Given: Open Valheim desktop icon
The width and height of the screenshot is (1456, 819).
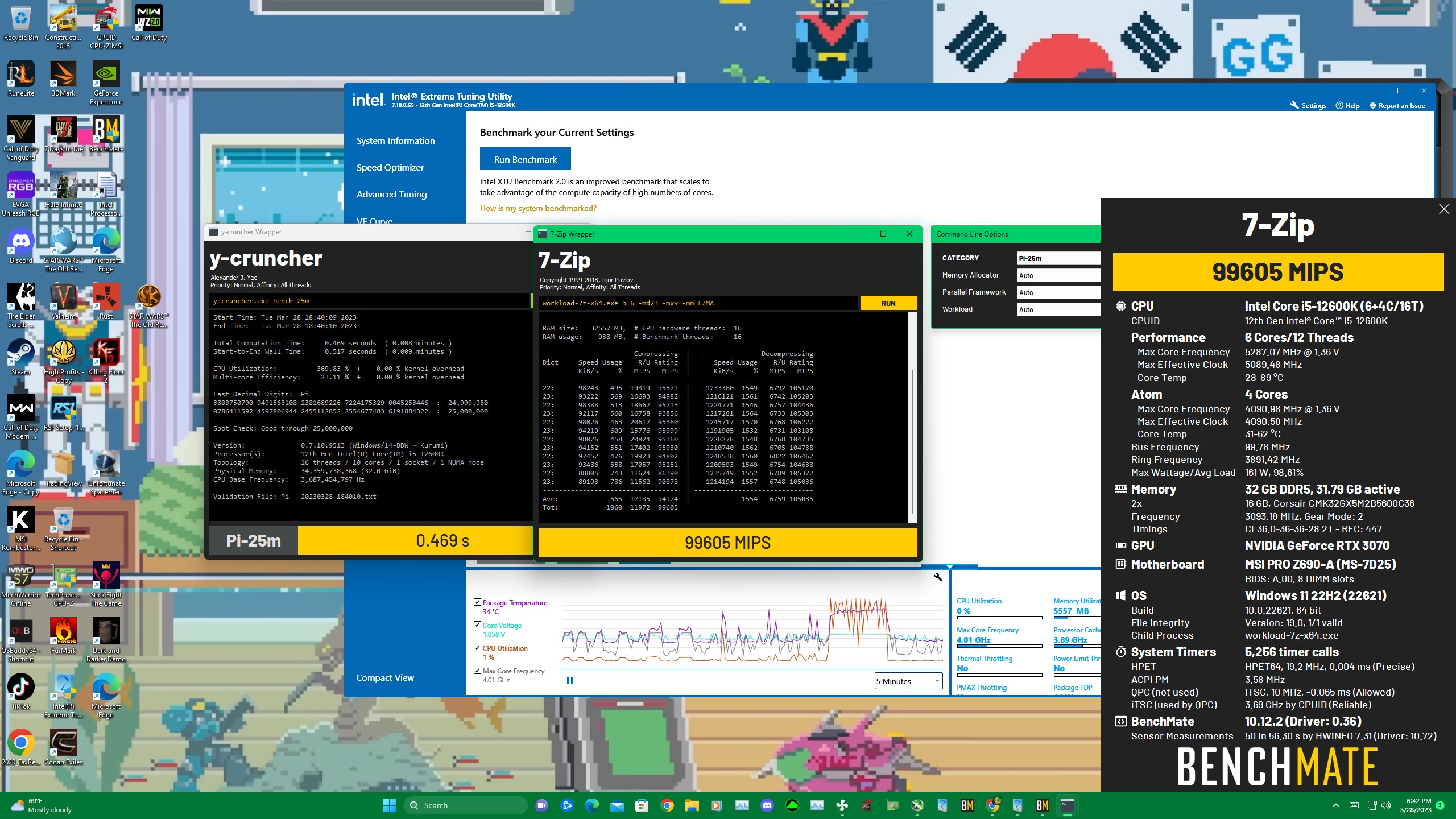Looking at the screenshot, I should pos(63,301).
